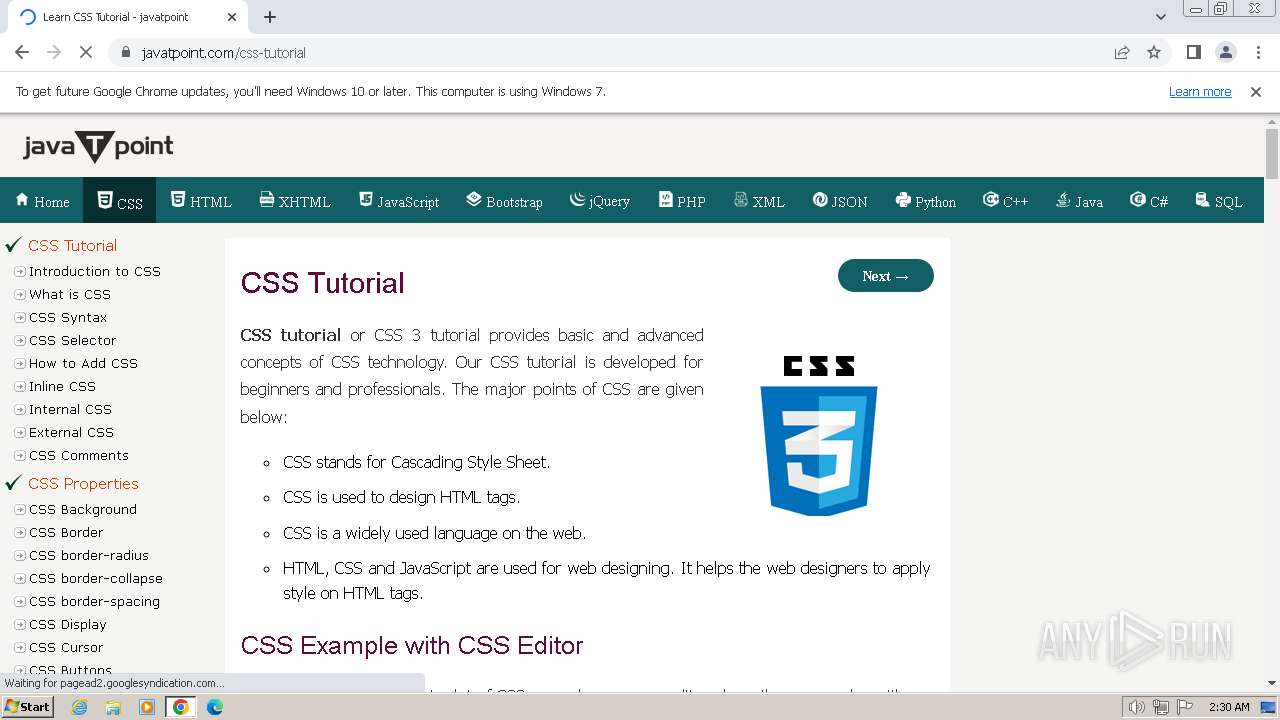Open the Python navigation item

(926, 201)
